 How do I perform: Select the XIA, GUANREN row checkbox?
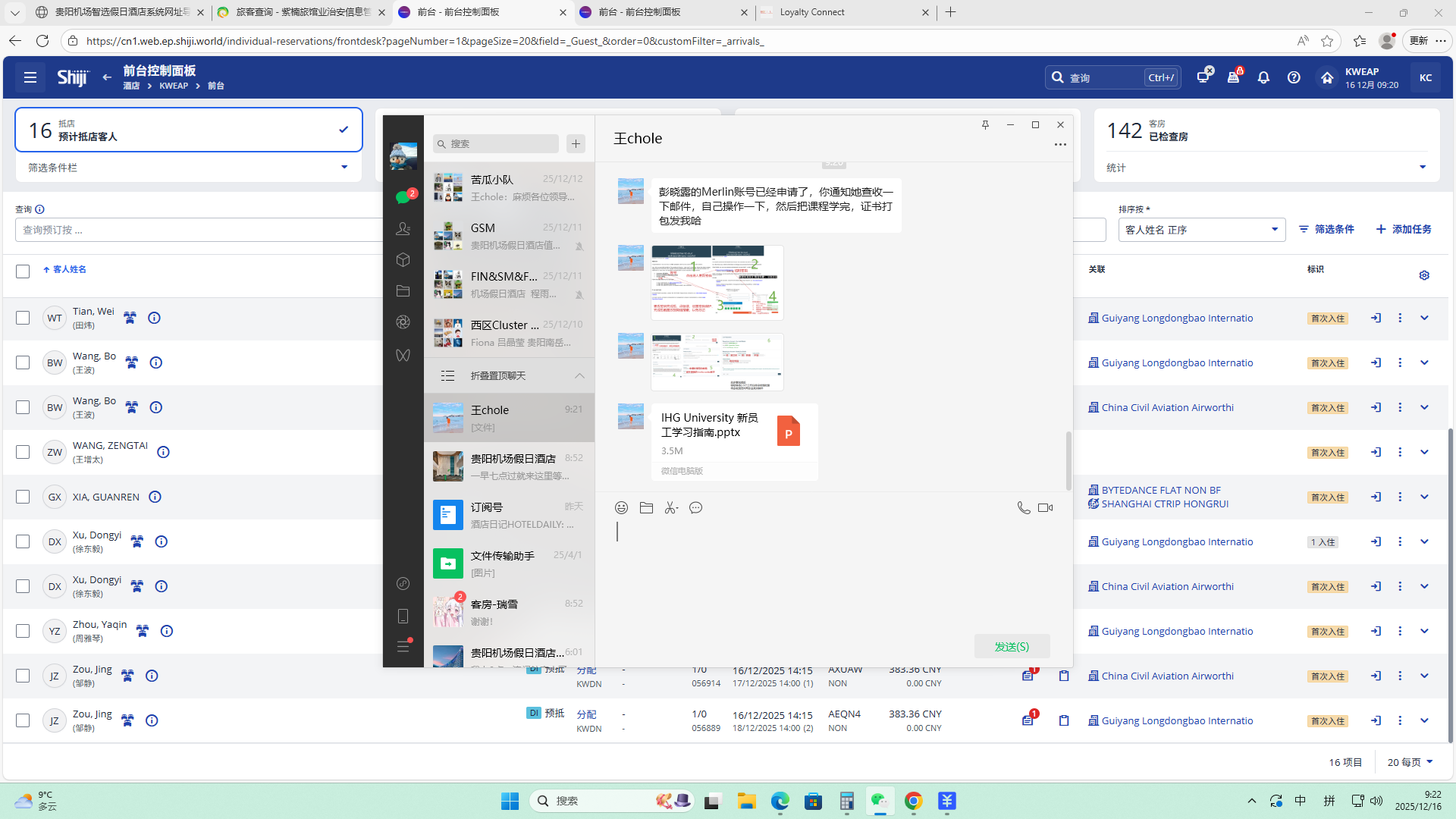tap(23, 497)
